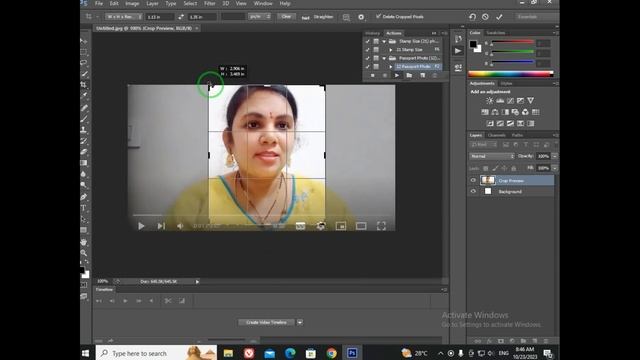Image resolution: width=640 pixels, height=360 pixels.
Task: Toggle checkmark for Passport Photo action set
Action: pos(367,58)
